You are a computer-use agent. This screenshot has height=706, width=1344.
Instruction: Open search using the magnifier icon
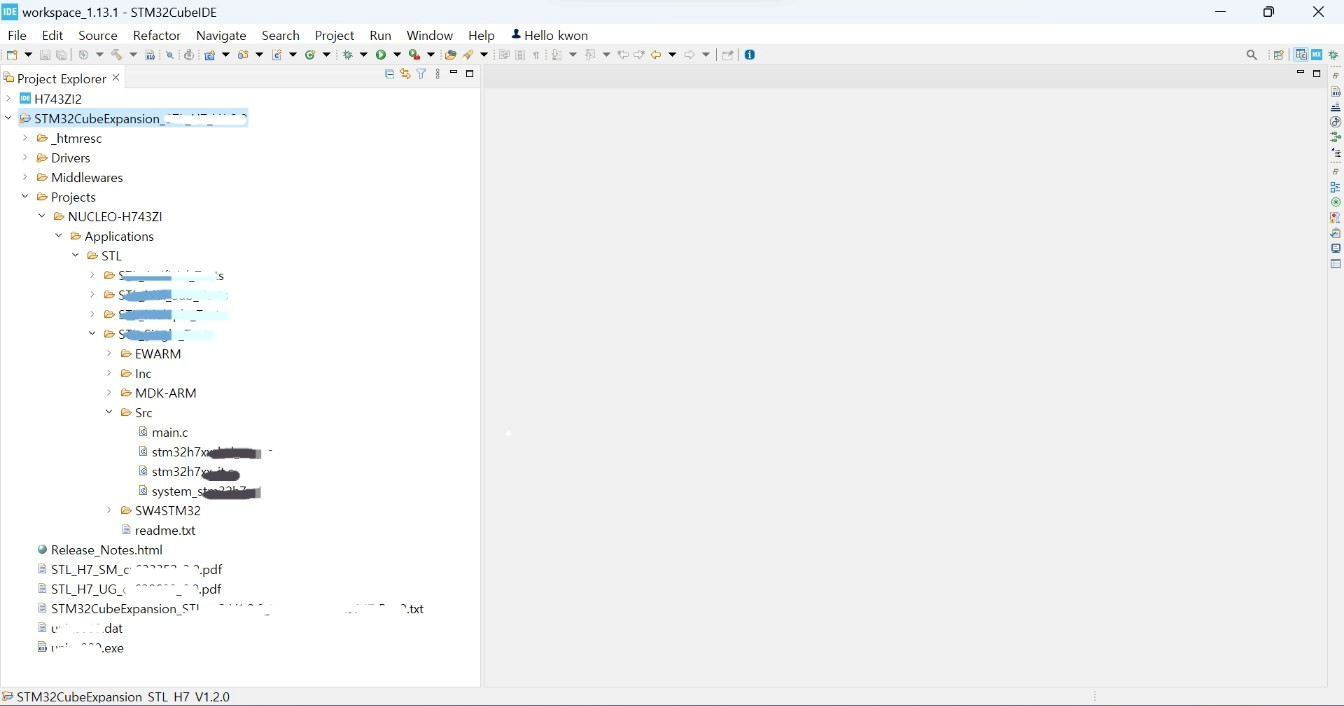[1251, 55]
